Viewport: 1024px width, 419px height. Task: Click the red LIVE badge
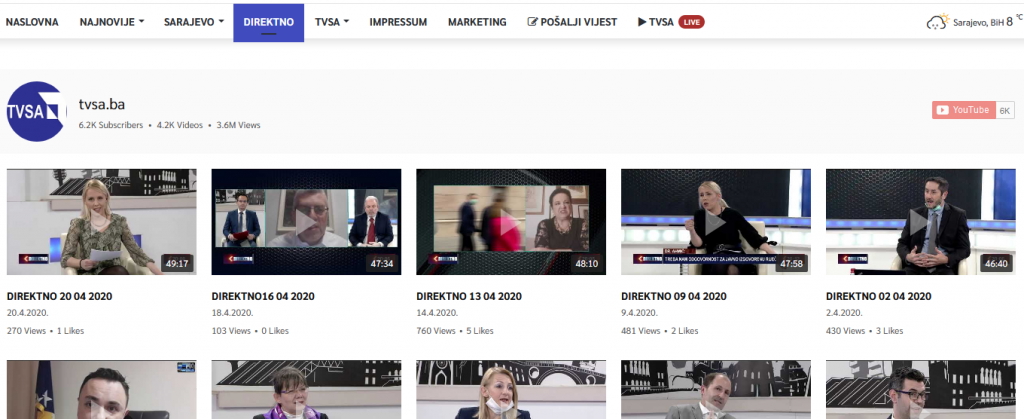(691, 22)
